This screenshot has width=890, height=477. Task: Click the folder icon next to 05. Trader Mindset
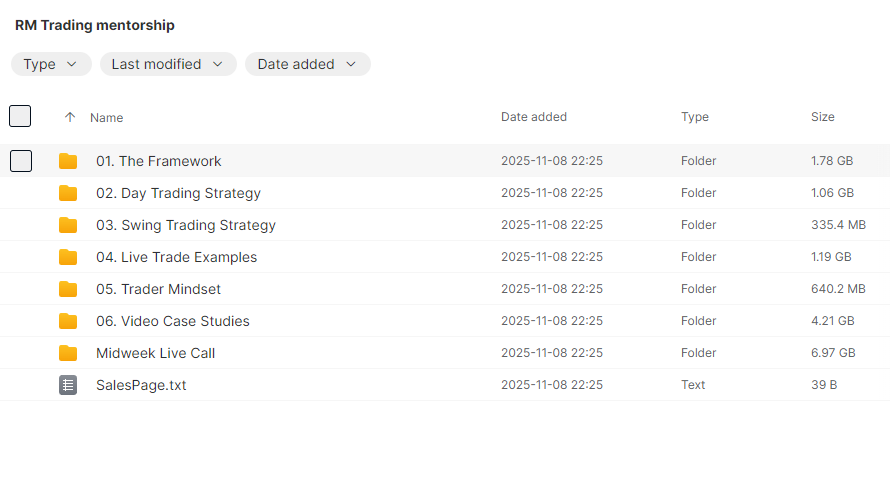(68, 289)
